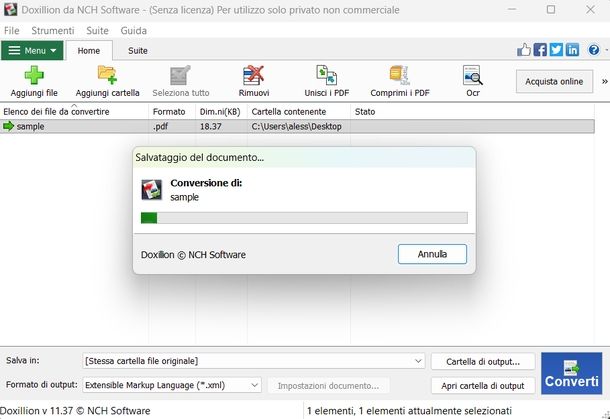
Task: Click the 18.37 size cell
Action: (x=210, y=126)
